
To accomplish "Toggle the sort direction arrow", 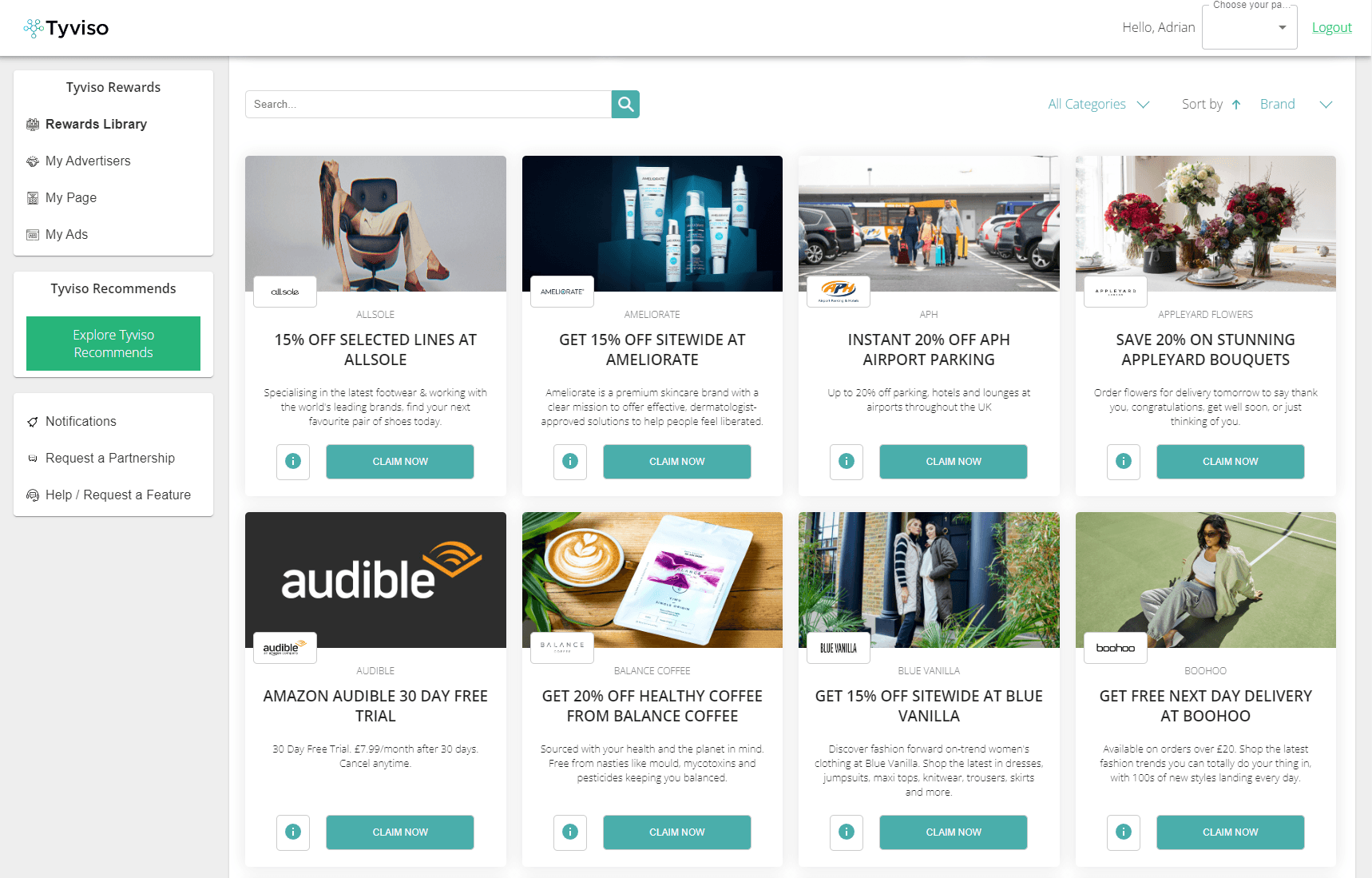I will tap(1236, 105).
